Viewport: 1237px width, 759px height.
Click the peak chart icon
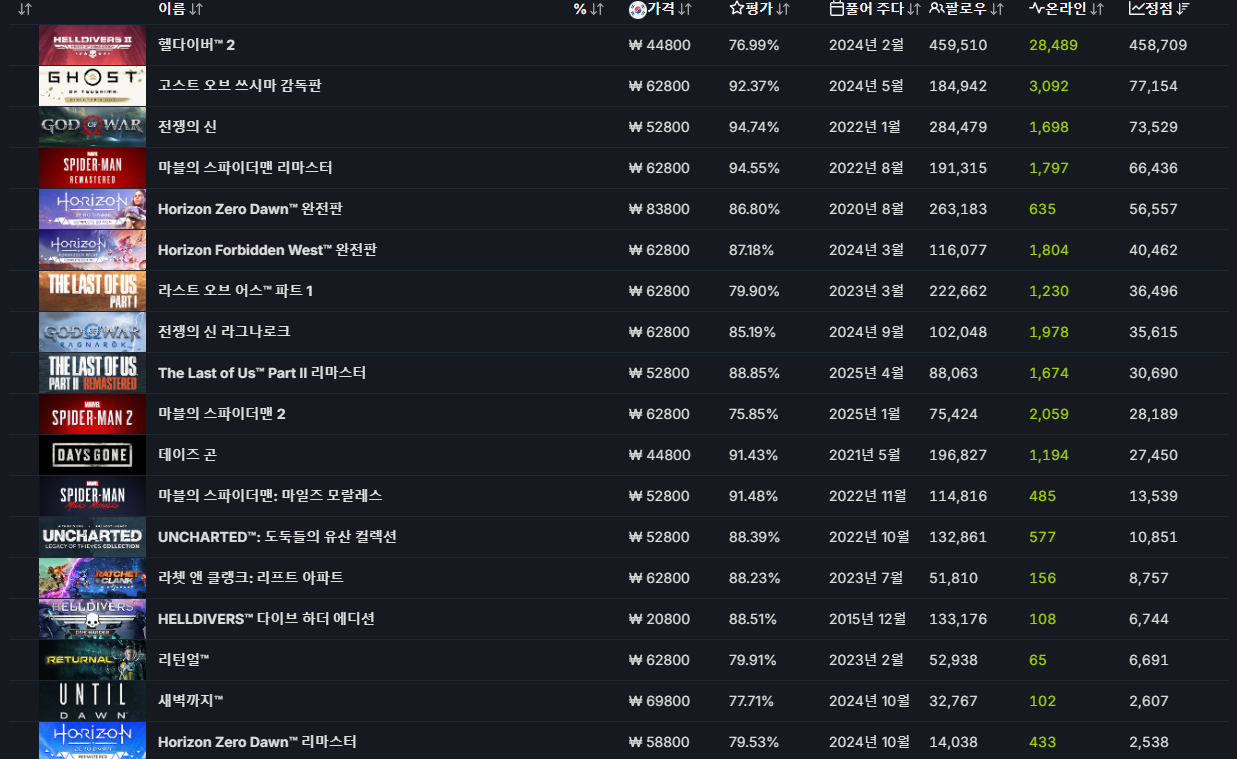click(x=1136, y=9)
